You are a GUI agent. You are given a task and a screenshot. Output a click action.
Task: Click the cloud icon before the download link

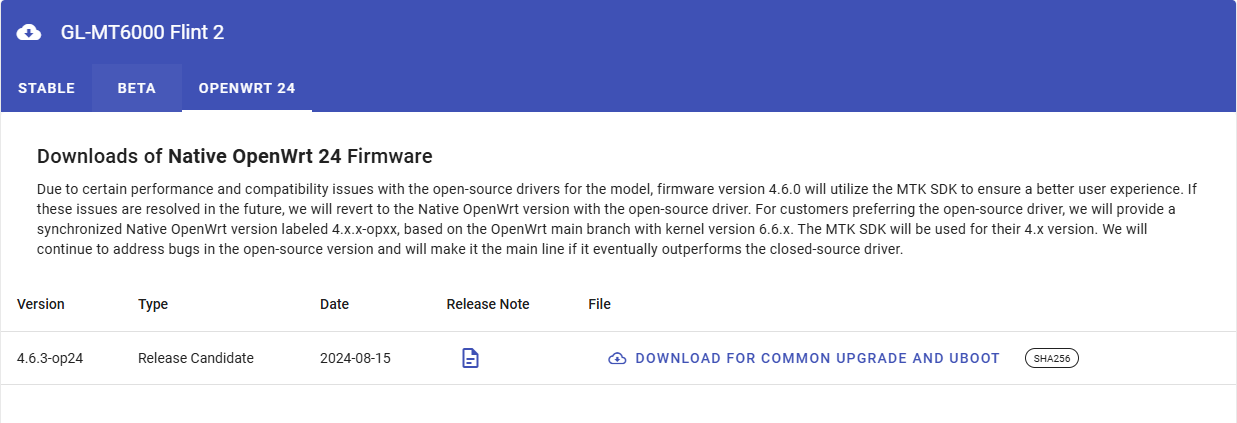[617, 358]
